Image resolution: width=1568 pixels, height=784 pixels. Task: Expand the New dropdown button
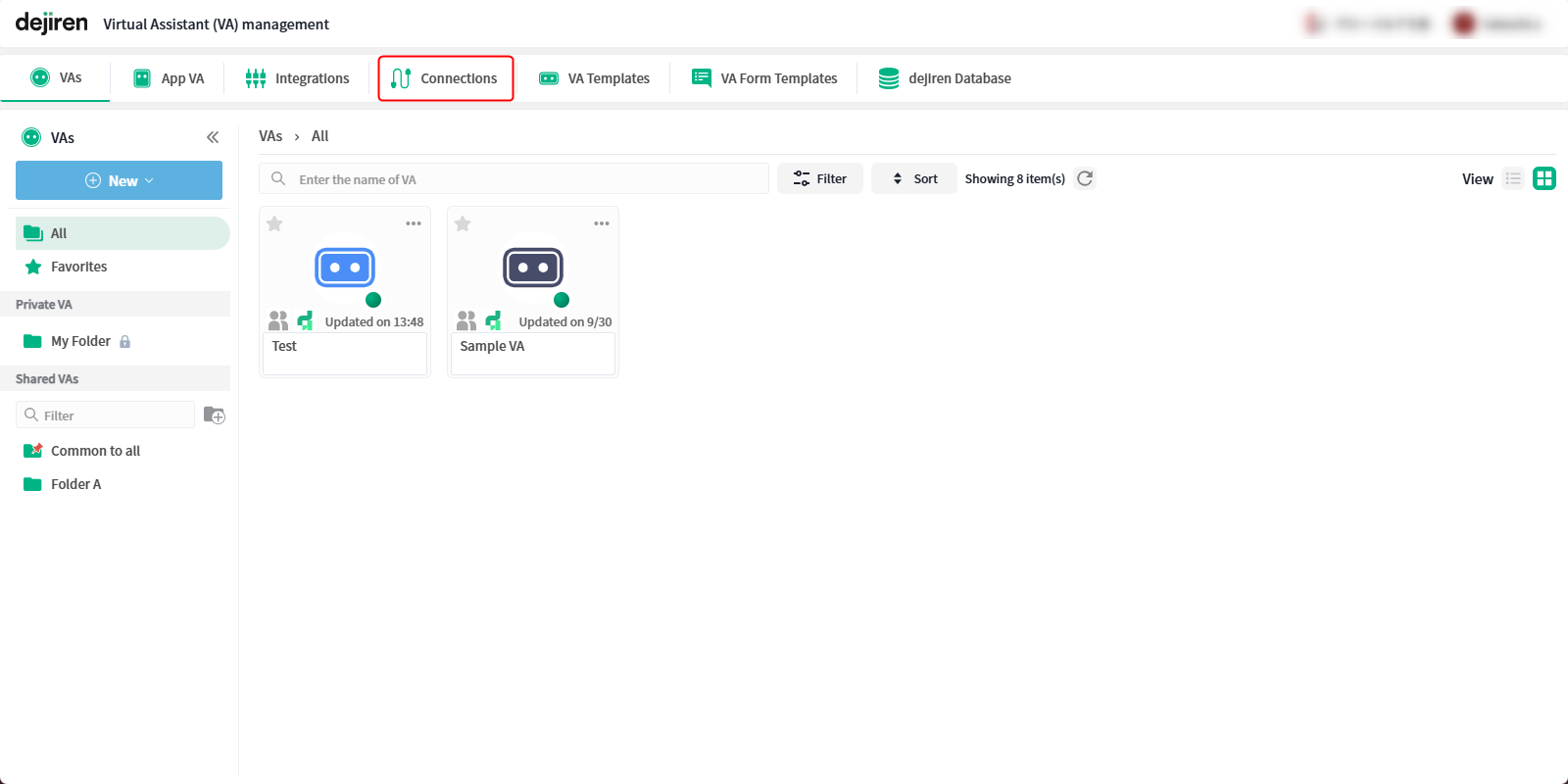click(x=120, y=180)
